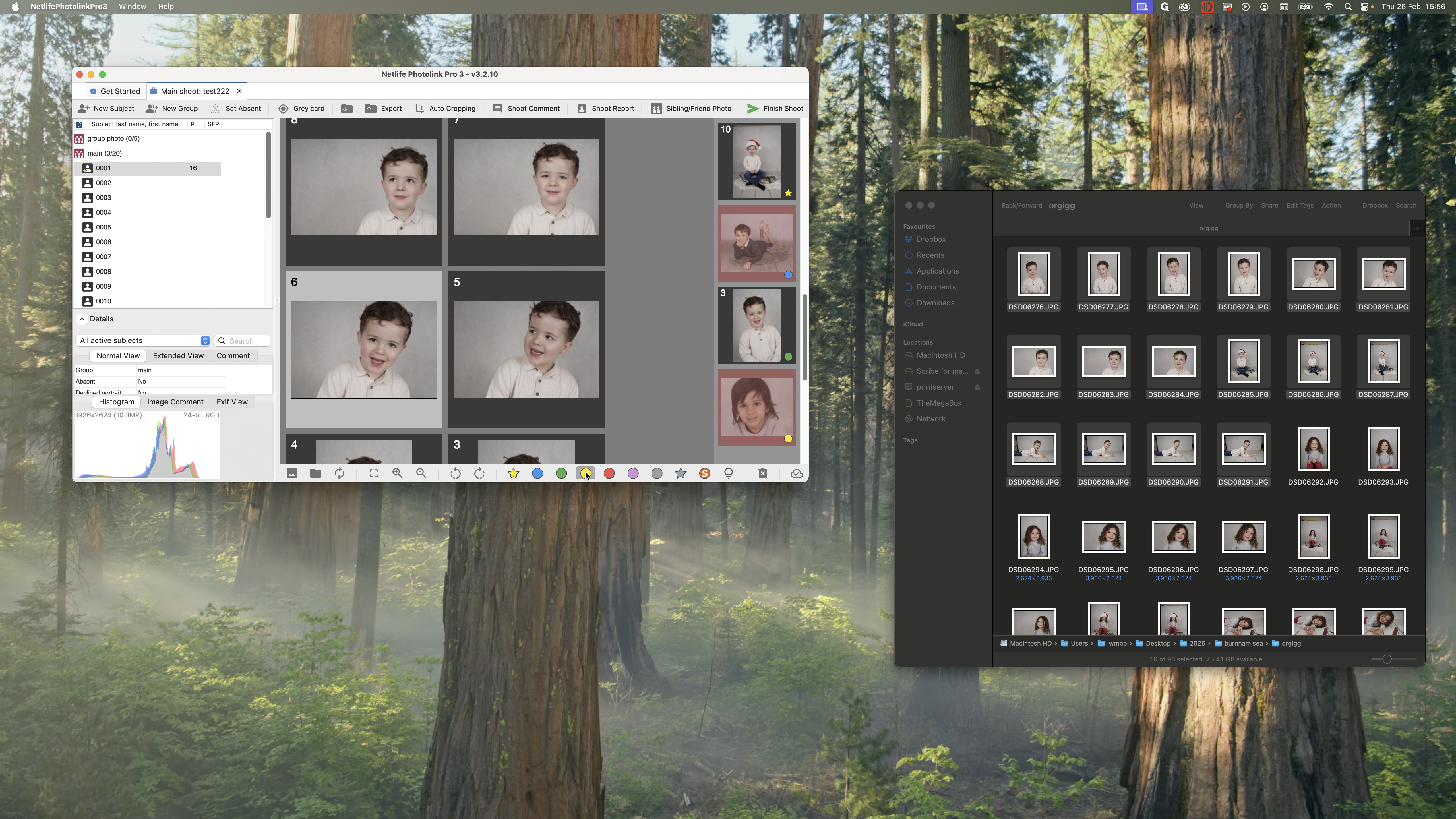The height and width of the screenshot is (819, 1456).
Task: Apply the red color label swatch
Action: click(x=609, y=473)
